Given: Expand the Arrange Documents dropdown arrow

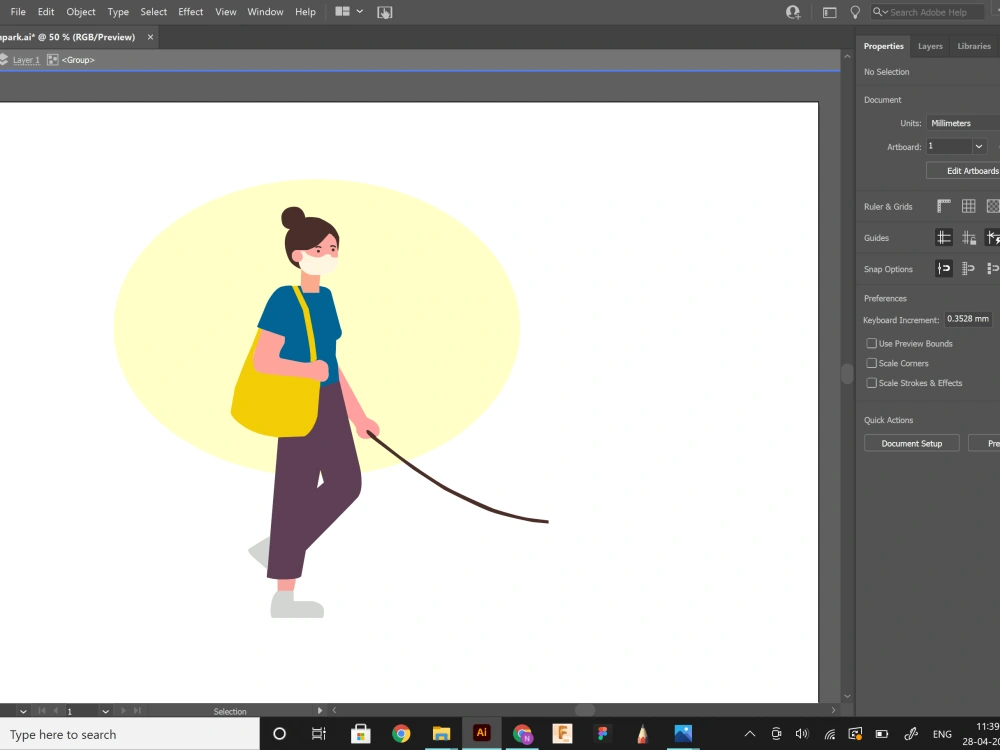Looking at the screenshot, I should [x=360, y=11].
